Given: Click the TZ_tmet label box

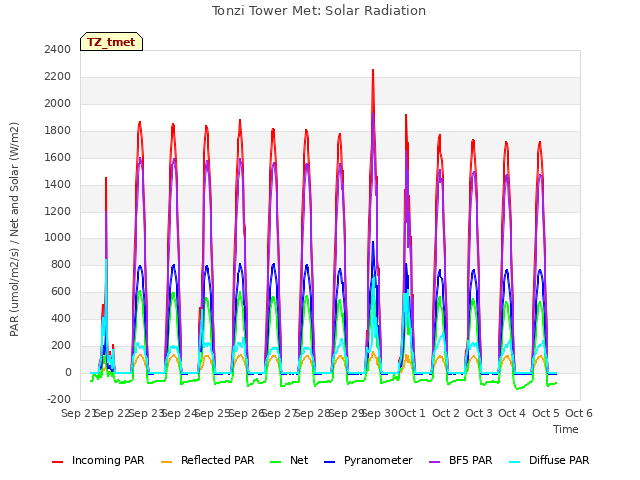Looking at the screenshot, I should point(111,42).
